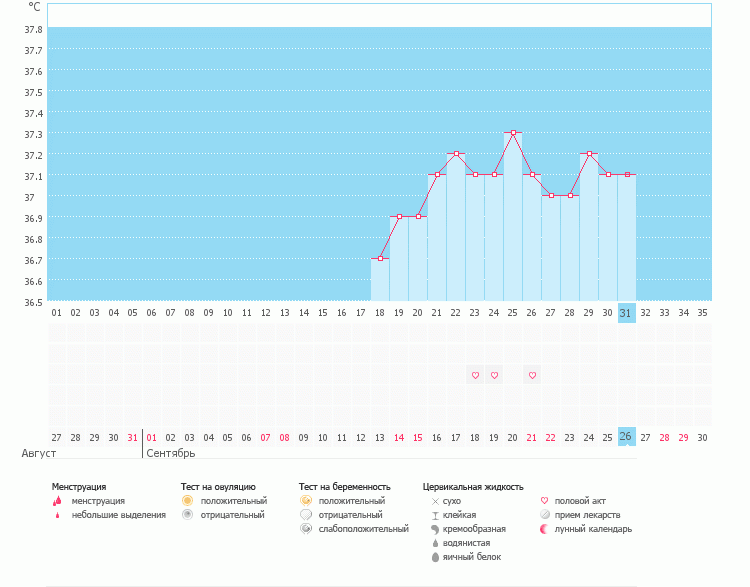The width and height of the screenshot is (750, 587).
Task: Click the heart marker on cycle day 26
Action: pyautogui.click(x=532, y=375)
